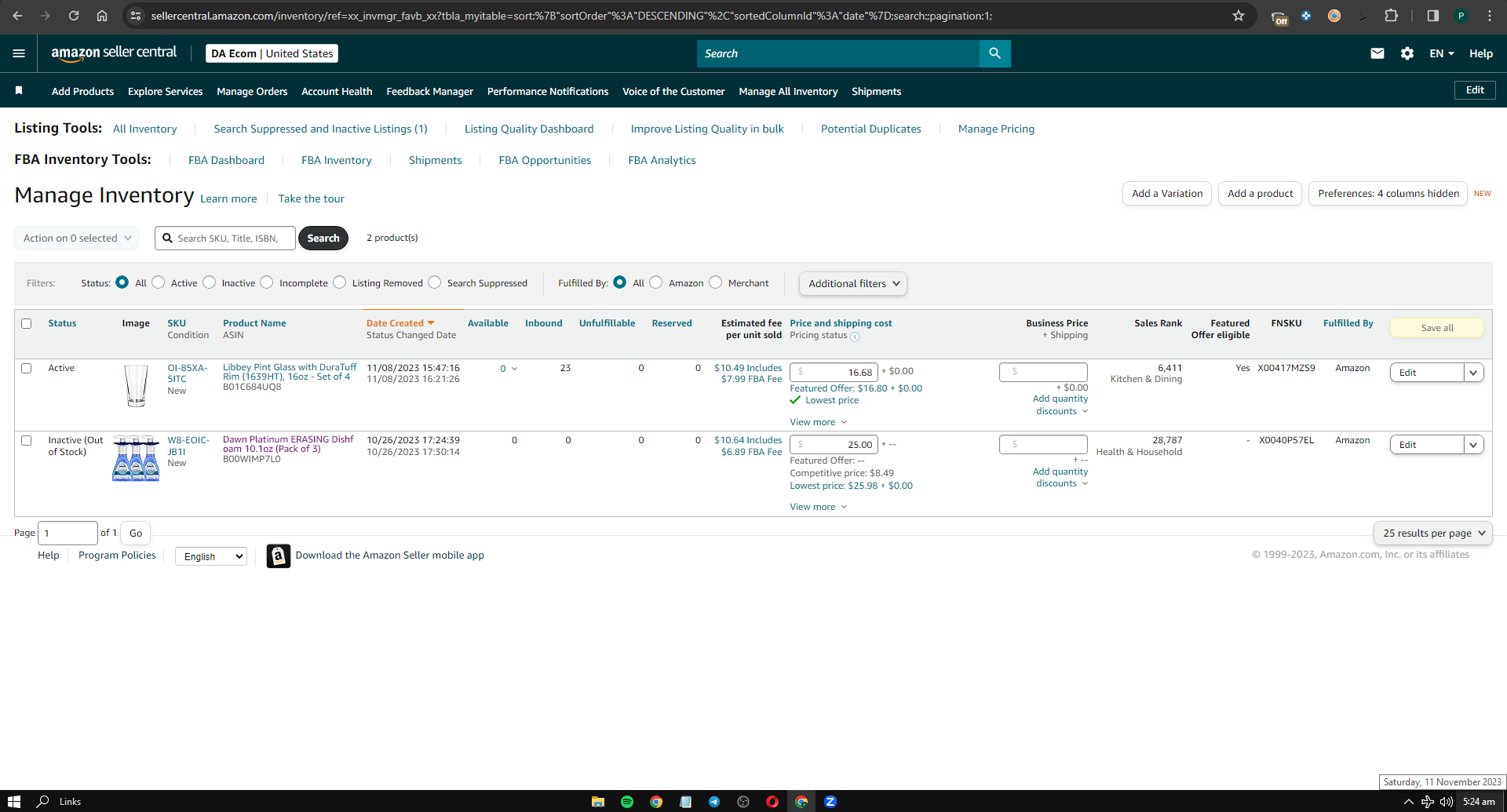This screenshot has width=1507, height=812.
Task: Check the Dawn Platinum row checkbox
Action: (x=27, y=440)
